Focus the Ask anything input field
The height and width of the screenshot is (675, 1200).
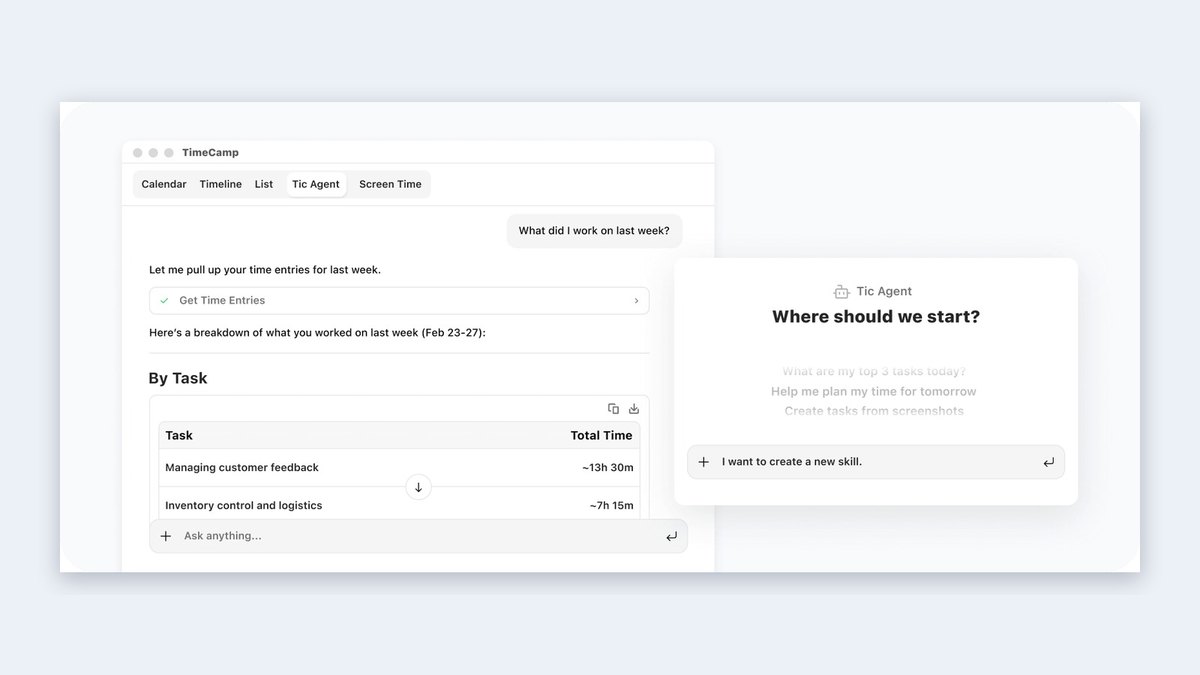point(418,536)
